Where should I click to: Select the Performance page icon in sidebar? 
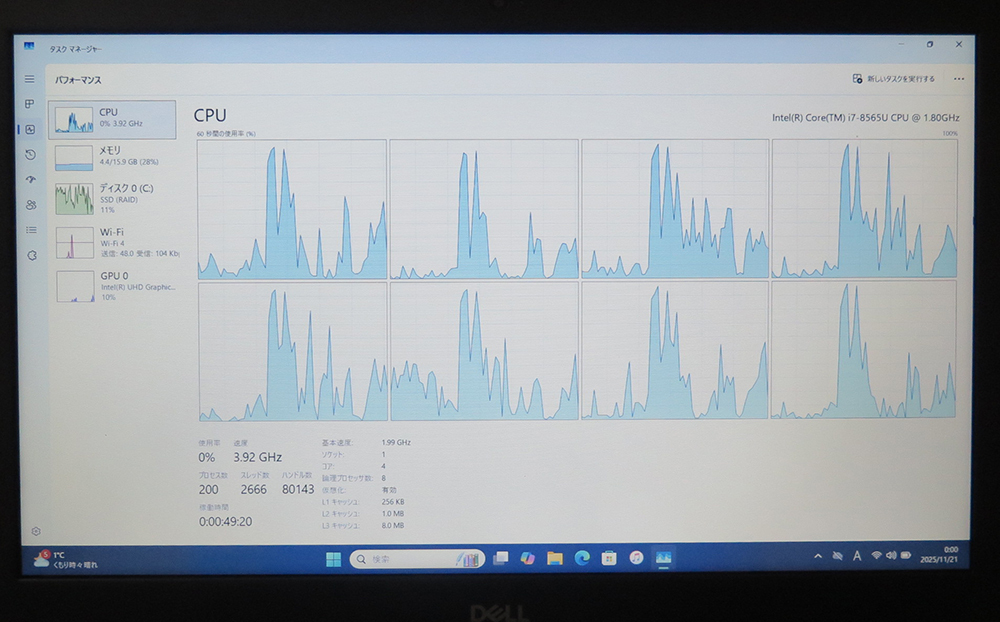(30, 130)
